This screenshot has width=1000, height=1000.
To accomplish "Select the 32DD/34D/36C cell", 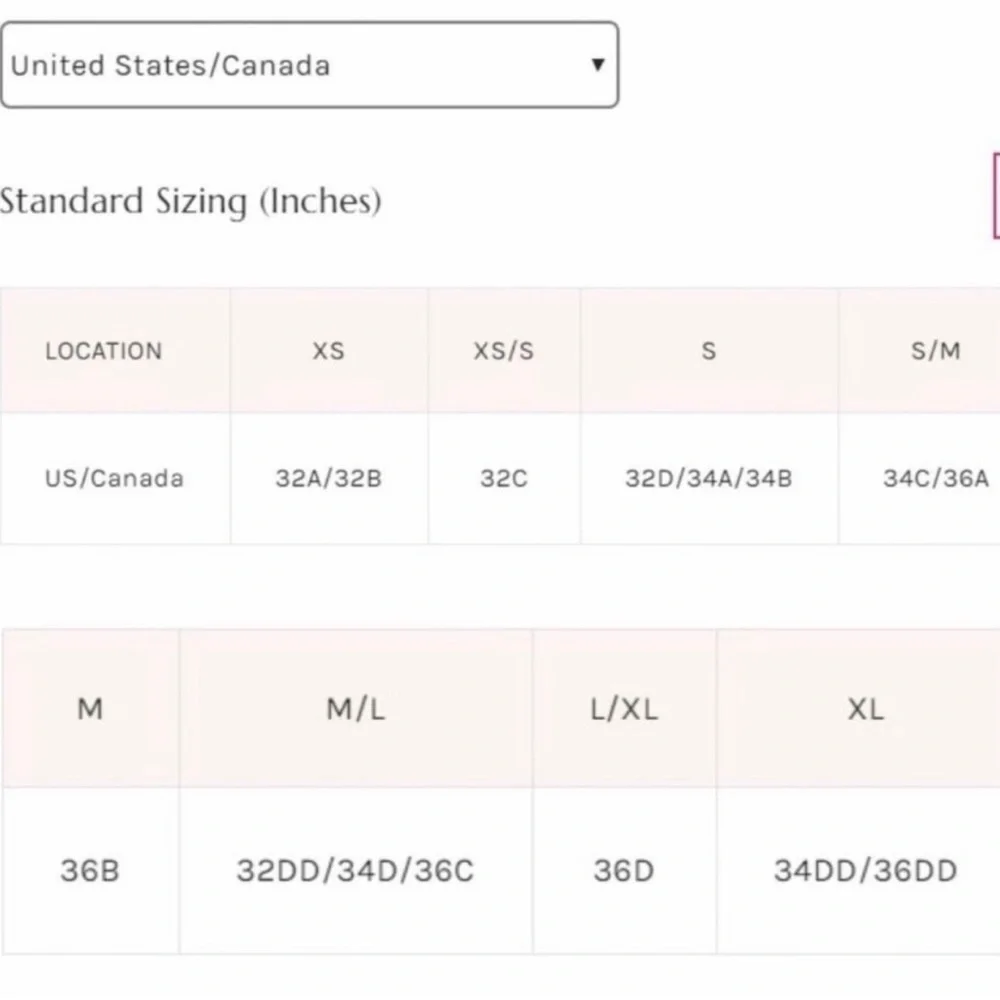I will (x=356, y=871).
